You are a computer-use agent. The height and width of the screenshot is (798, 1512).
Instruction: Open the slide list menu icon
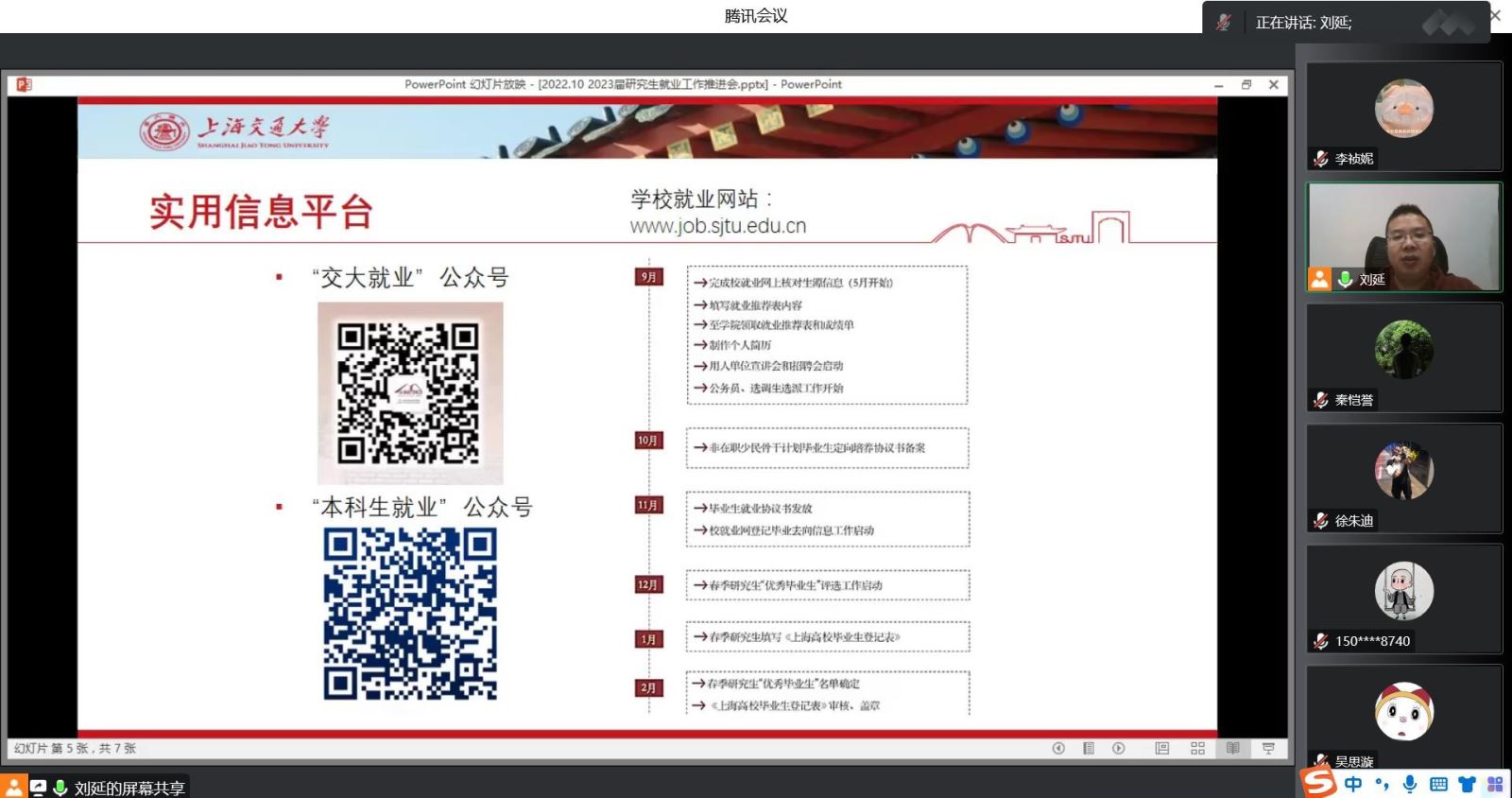pos(1089,748)
